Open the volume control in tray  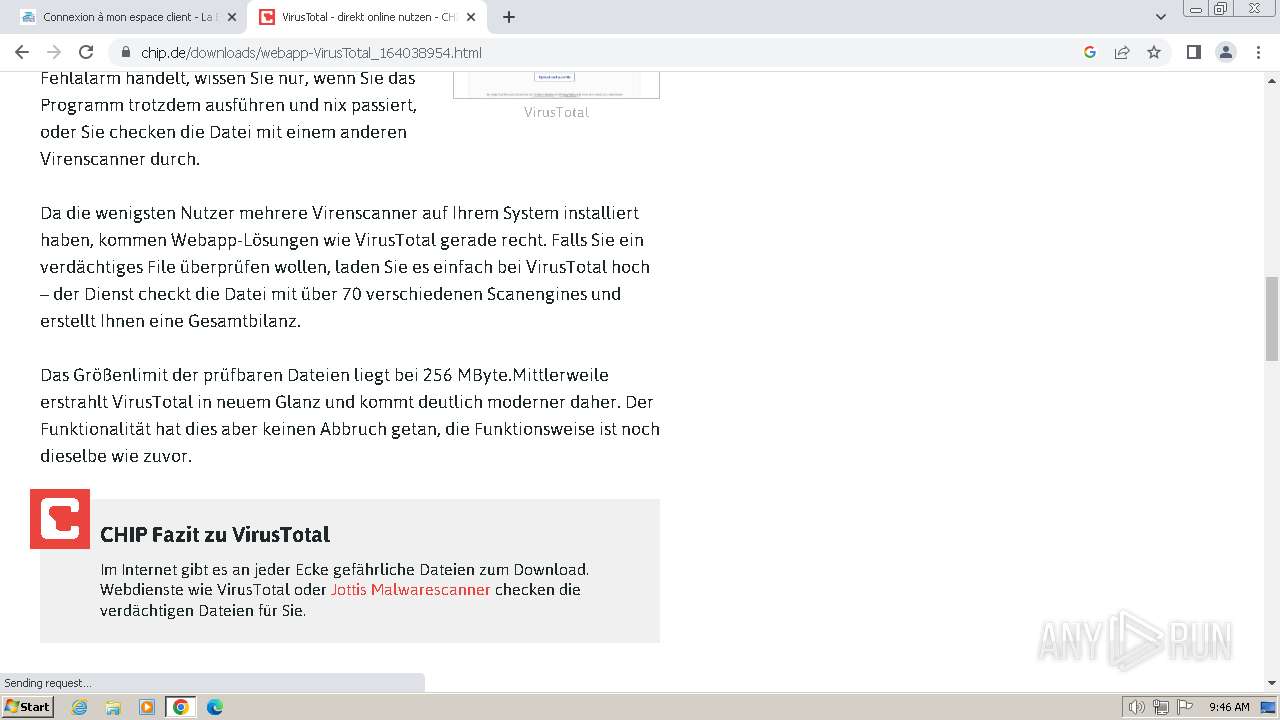[1137, 707]
